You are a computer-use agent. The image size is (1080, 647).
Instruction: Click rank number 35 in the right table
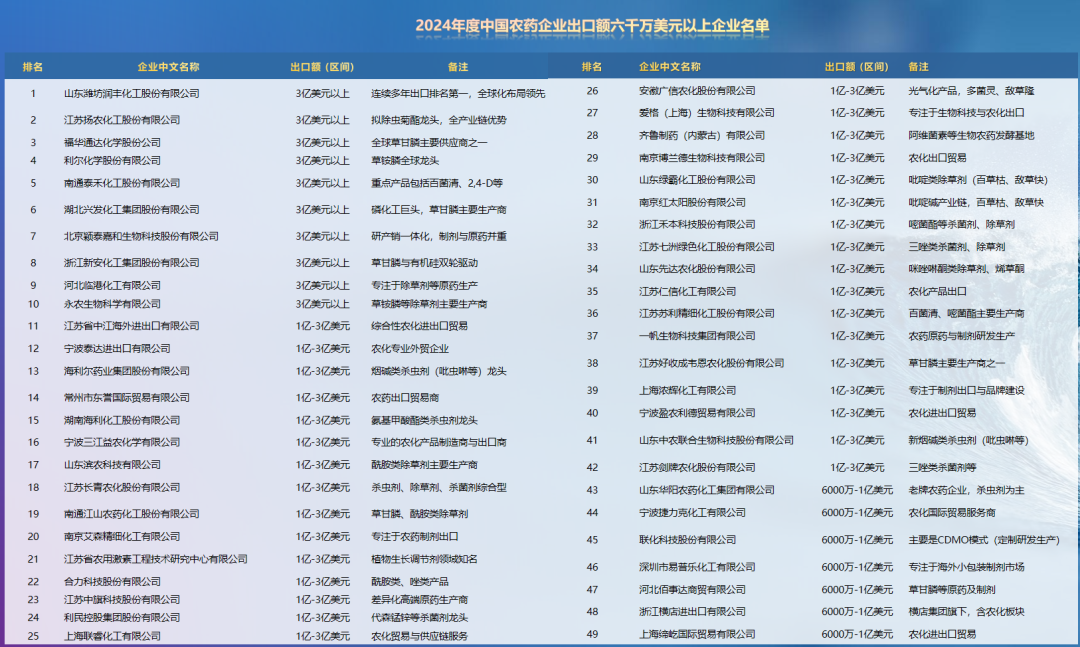click(x=593, y=291)
